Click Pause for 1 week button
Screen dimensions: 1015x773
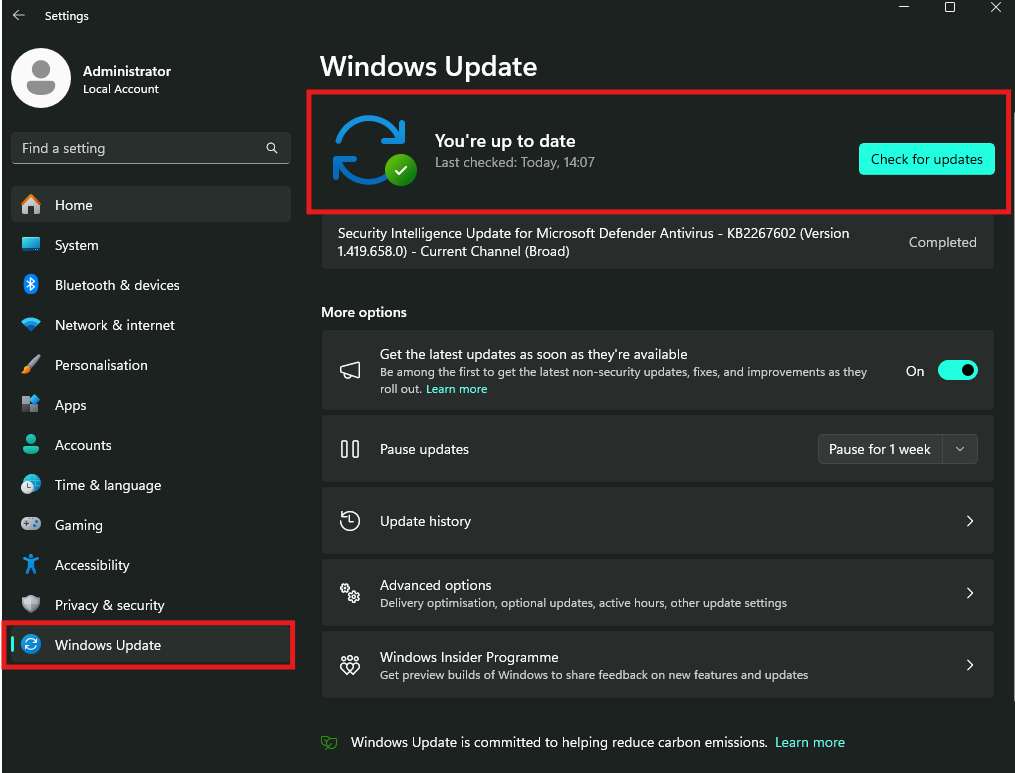coord(879,449)
